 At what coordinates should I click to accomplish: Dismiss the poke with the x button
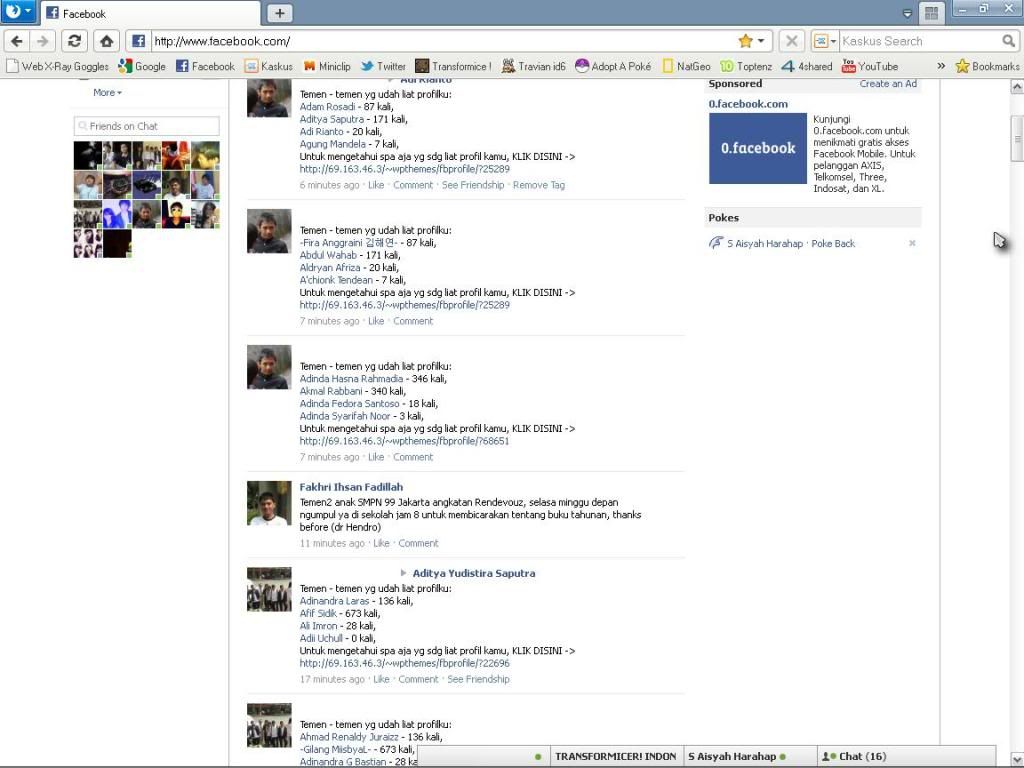click(912, 243)
